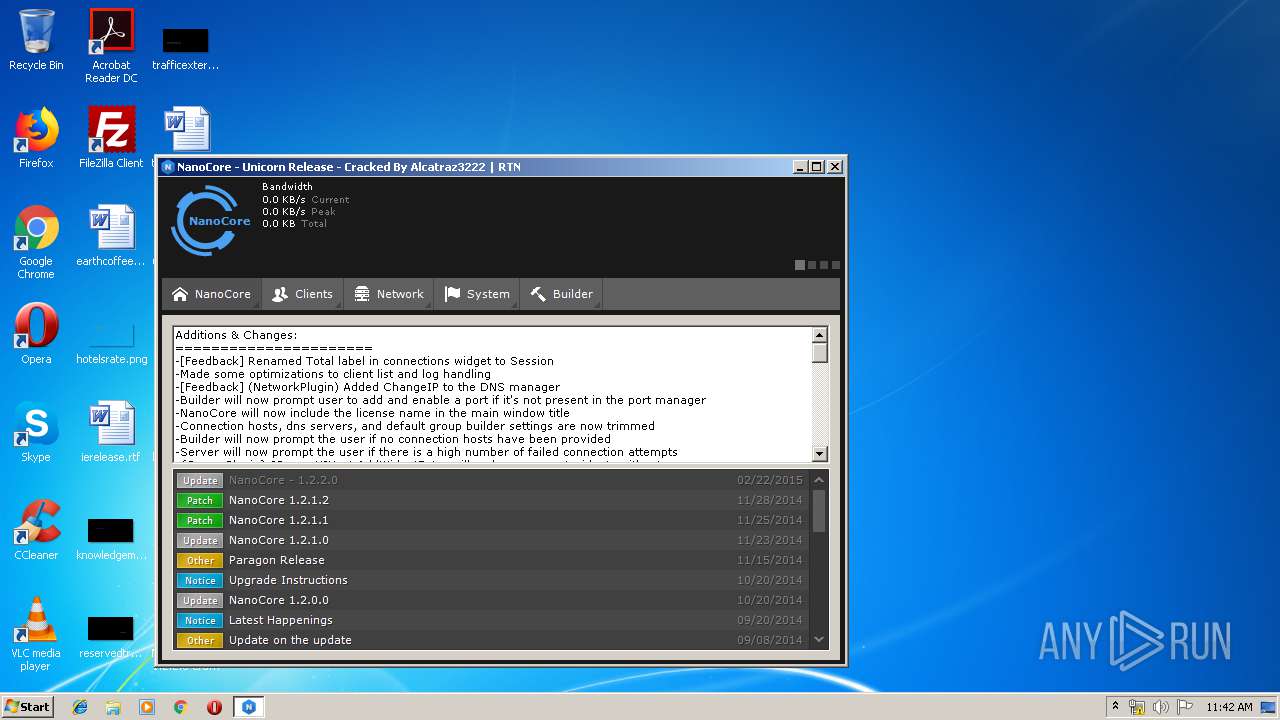Open the ierelease.rtf desktop file
Screen dimensions: 1280x720
tap(111, 431)
